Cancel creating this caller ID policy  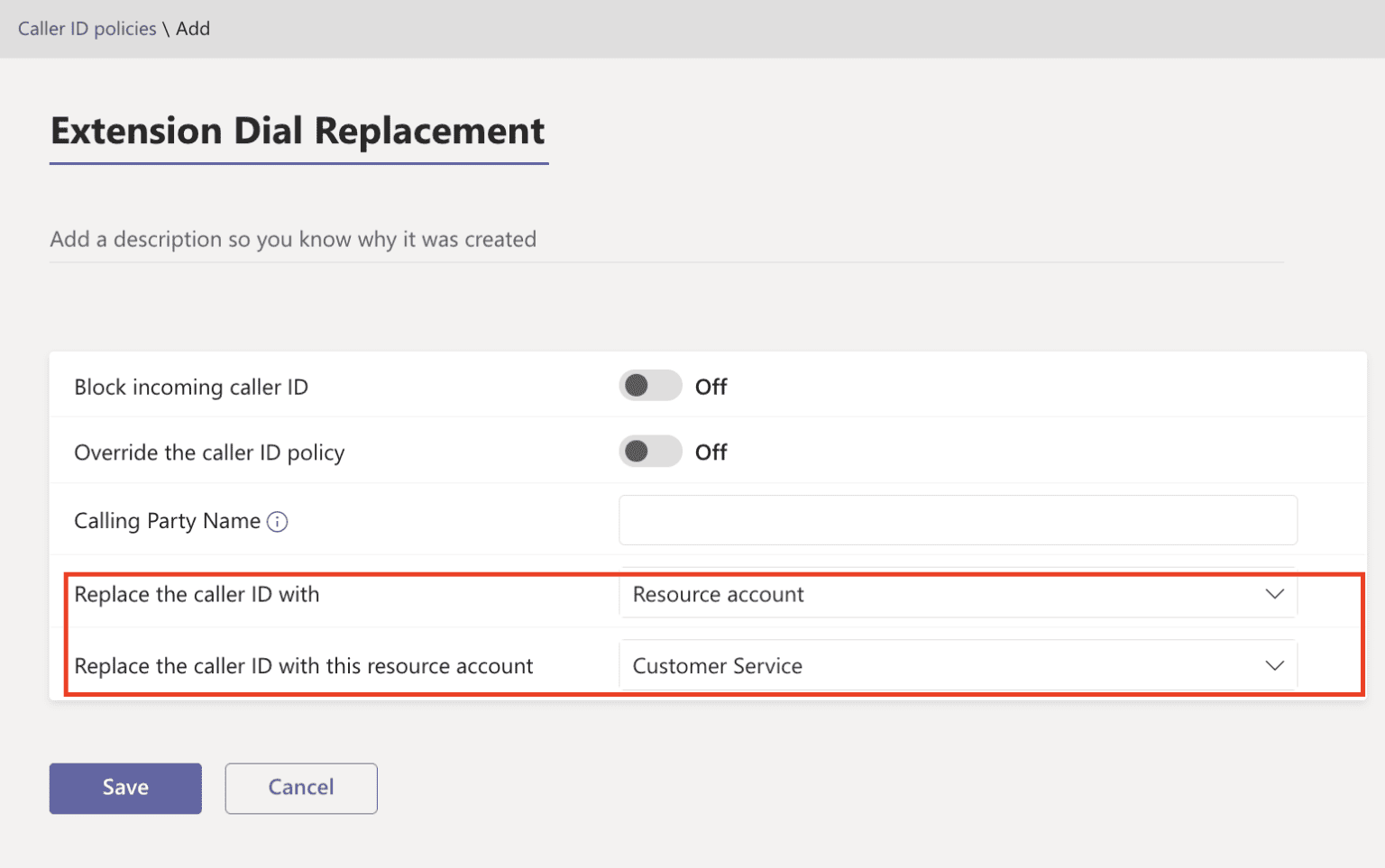pos(300,788)
